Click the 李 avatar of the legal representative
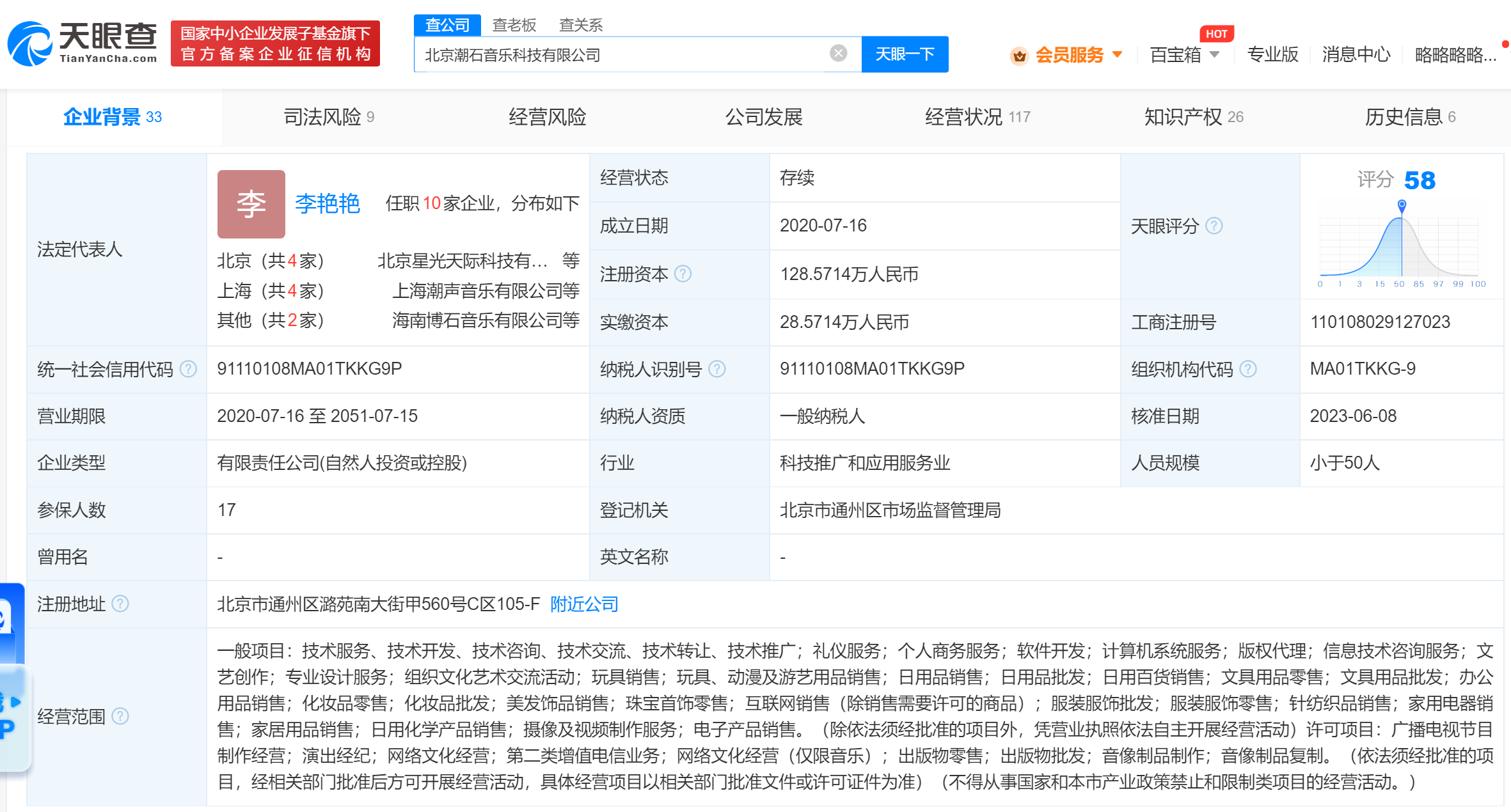 coord(251,204)
